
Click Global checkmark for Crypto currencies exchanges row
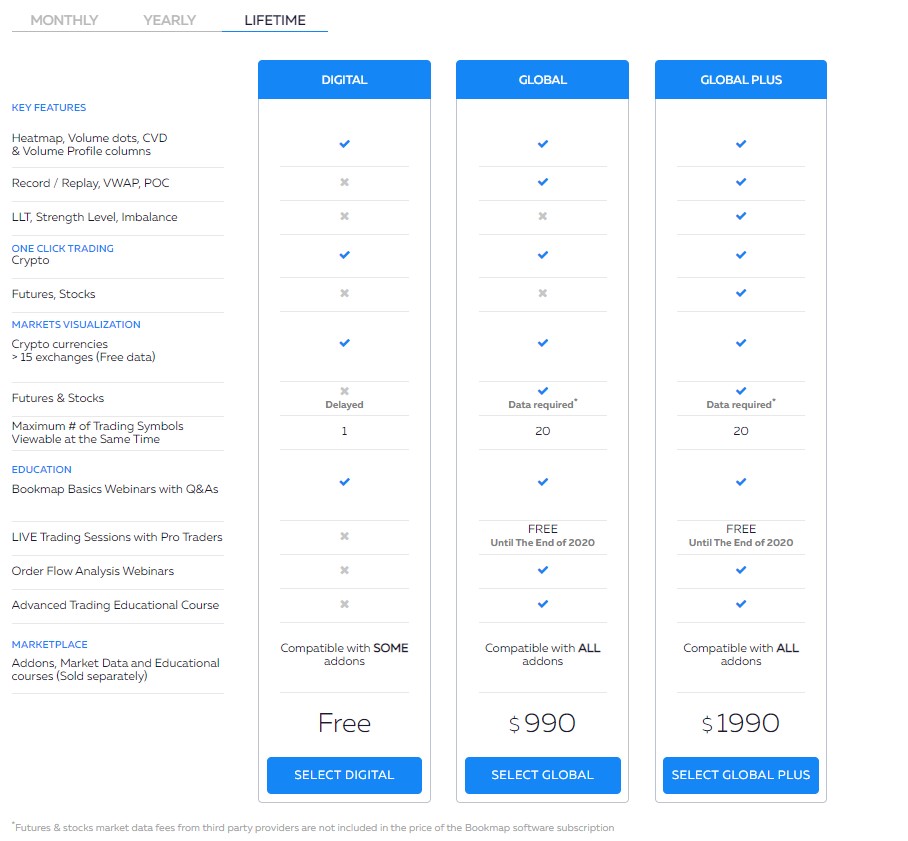(543, 343)
